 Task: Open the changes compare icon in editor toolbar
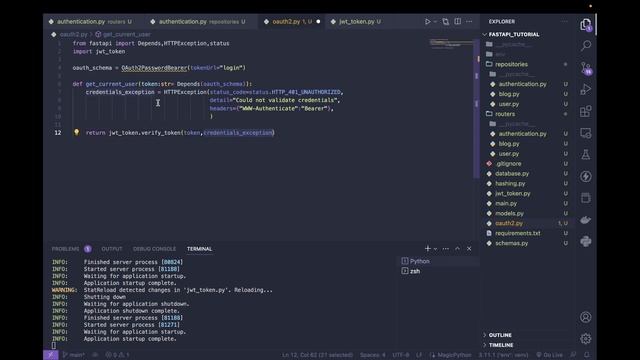click(x=446, y=22)
